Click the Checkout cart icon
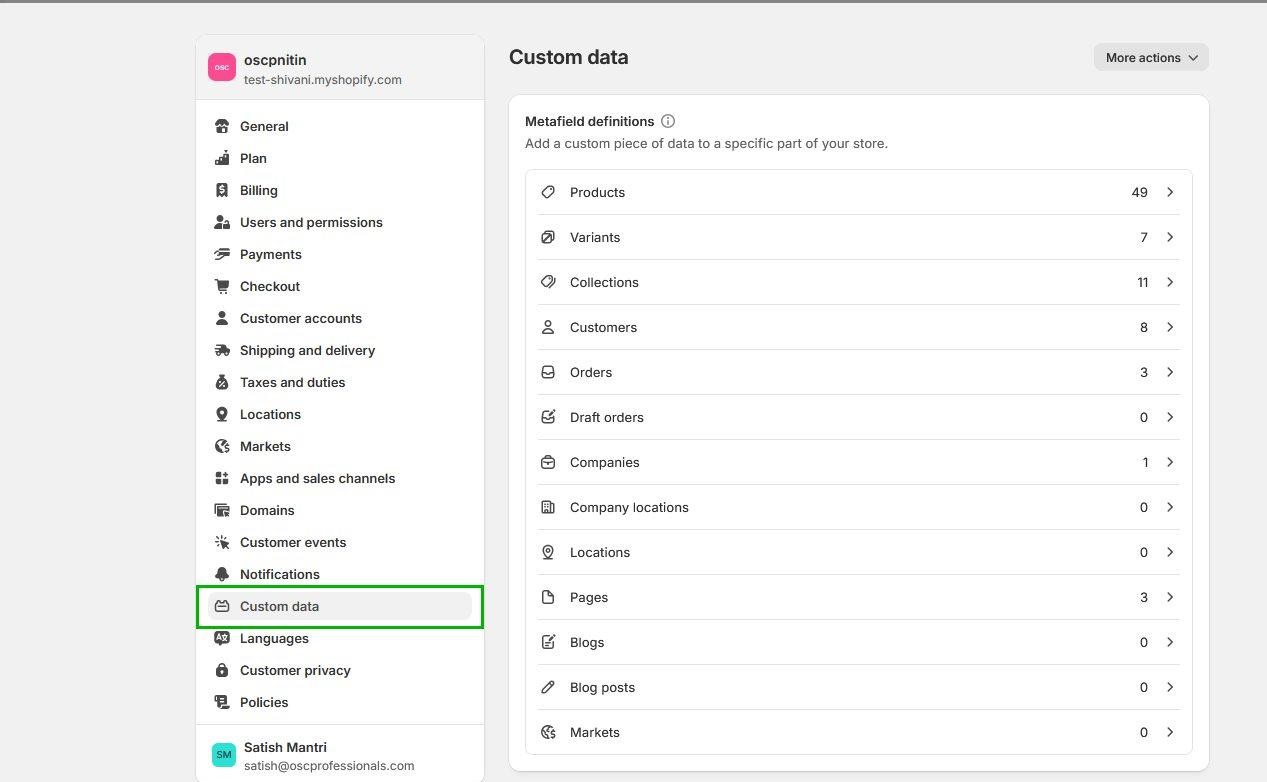This screenshot has height=782, width=1267. (x=222, y=287)
